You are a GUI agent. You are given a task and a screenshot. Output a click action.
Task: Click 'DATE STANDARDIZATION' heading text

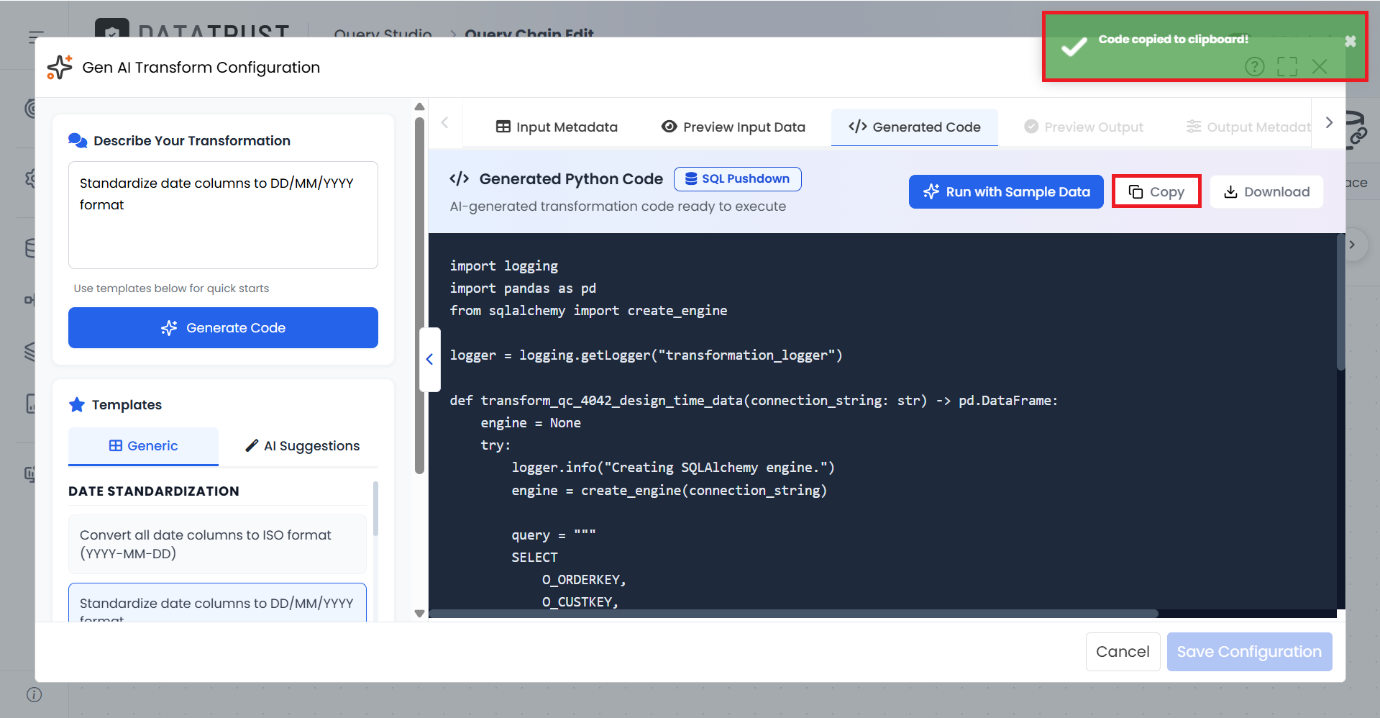(154, 491)
